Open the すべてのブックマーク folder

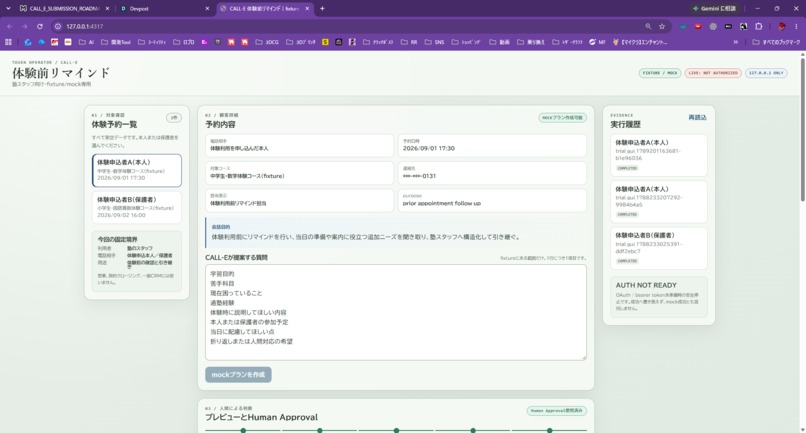point(776,42)
